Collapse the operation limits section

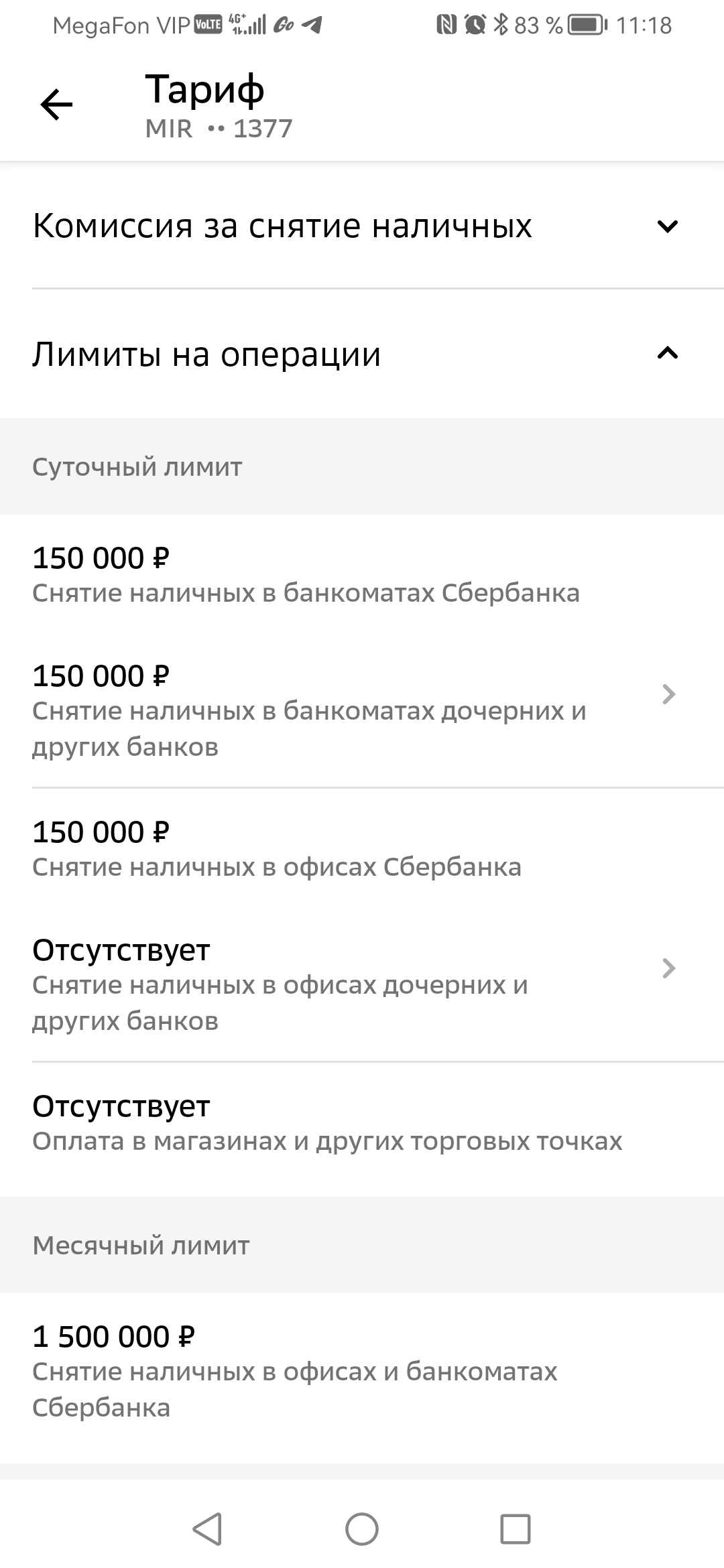point(667,353)
